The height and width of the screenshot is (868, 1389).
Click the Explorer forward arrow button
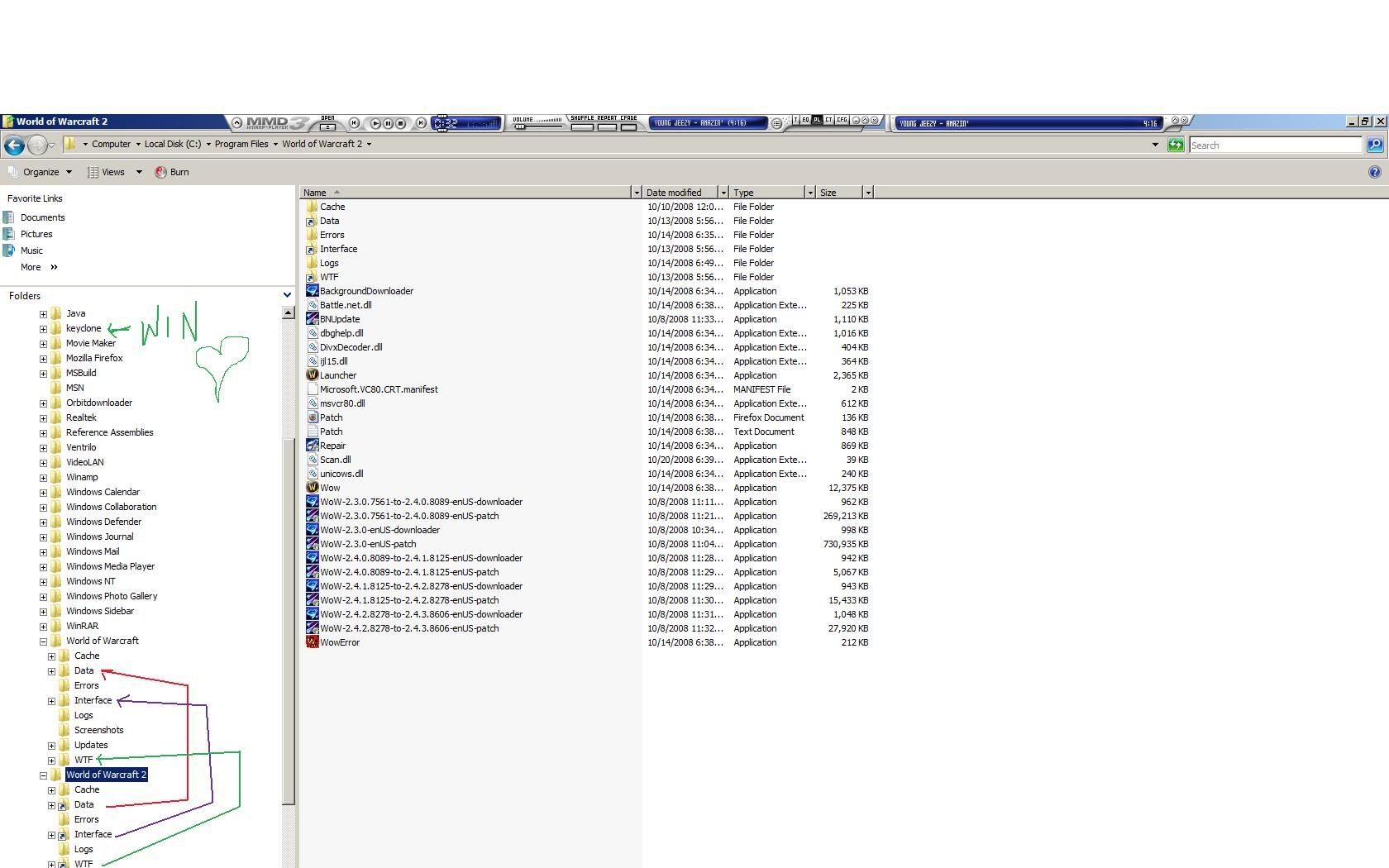click(x=37, y=145)
